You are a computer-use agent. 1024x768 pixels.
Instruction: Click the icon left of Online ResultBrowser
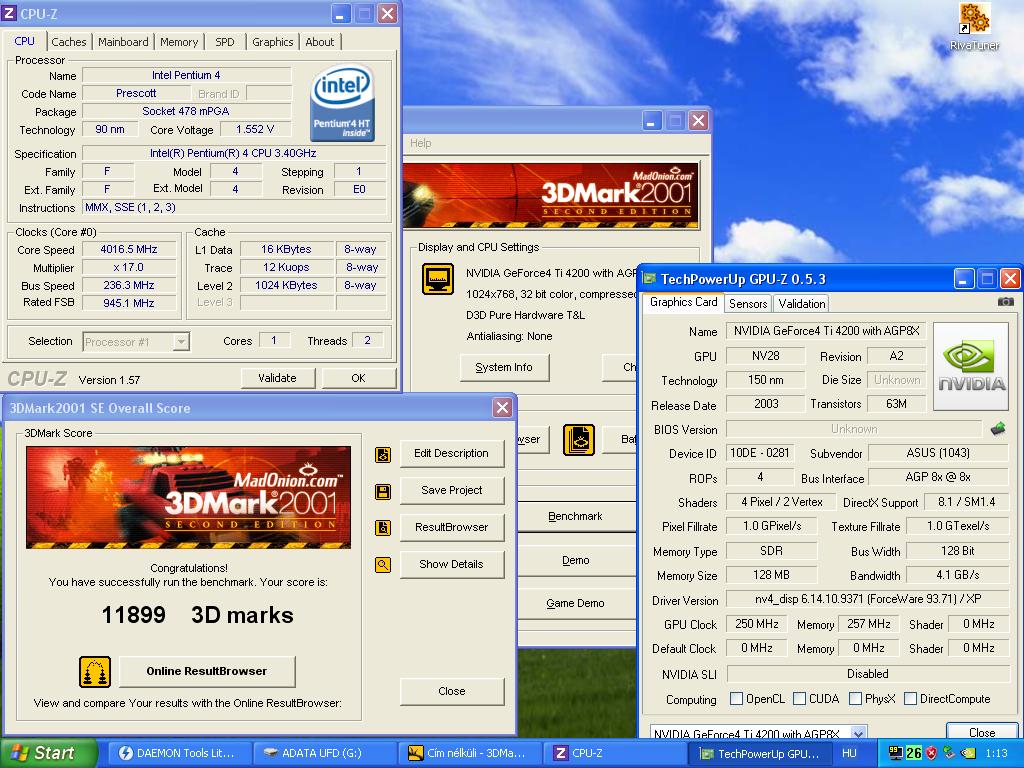point(95,671)
